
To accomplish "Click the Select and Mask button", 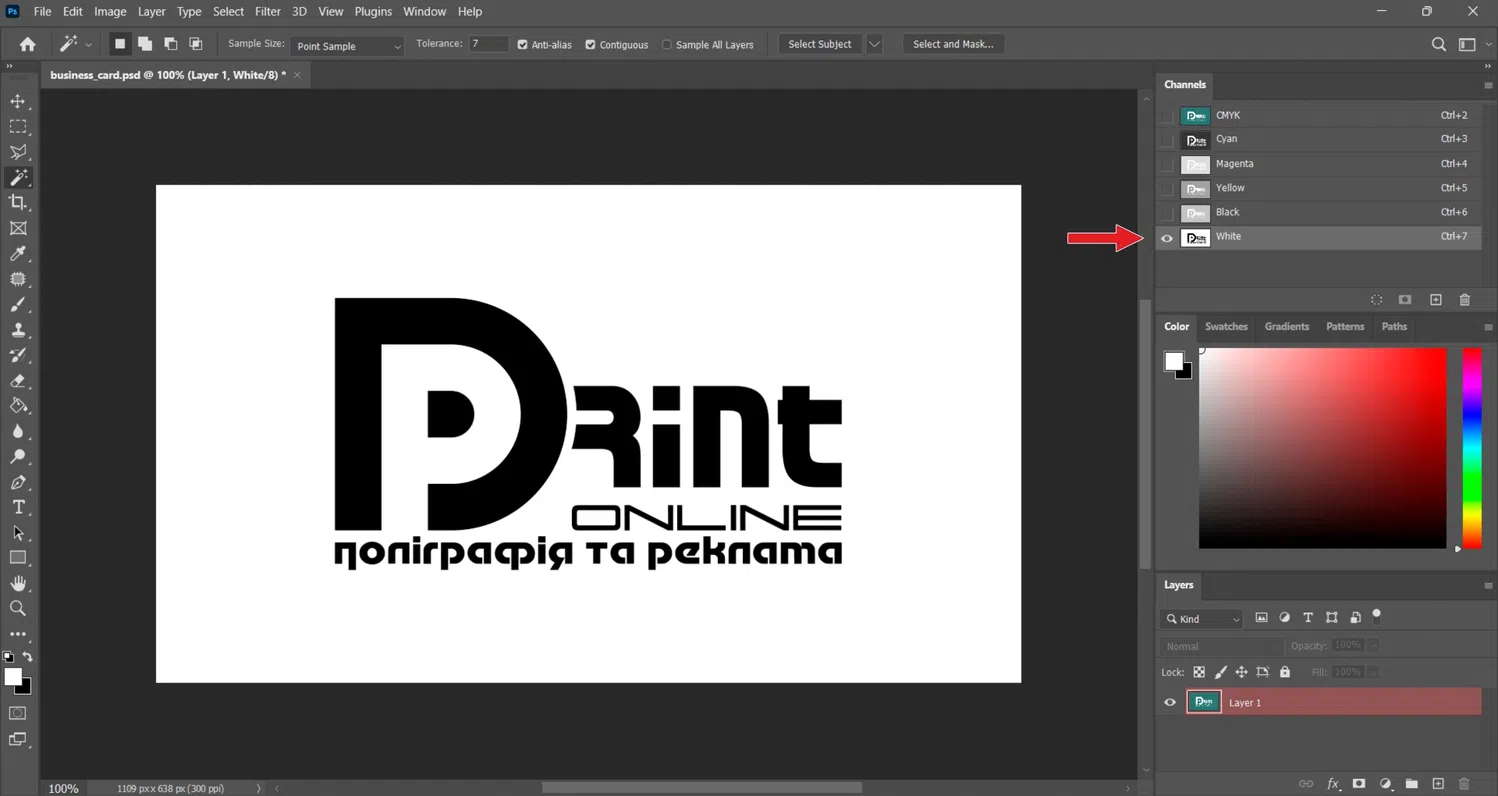I will [x=953, y=44].
